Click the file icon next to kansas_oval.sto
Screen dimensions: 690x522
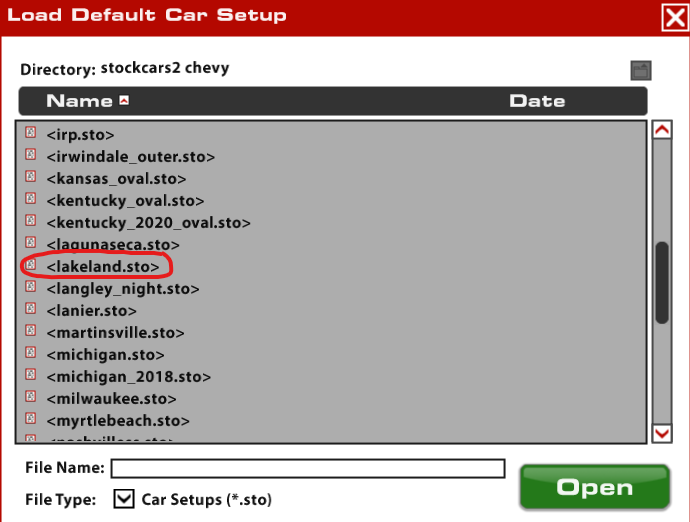(x=30, y=178)
